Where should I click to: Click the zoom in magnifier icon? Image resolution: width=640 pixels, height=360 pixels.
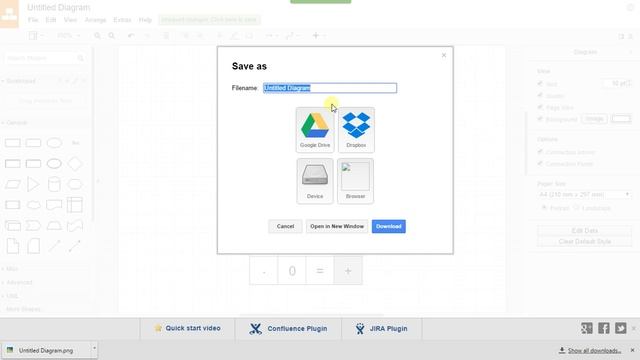[x=97, y=36]
